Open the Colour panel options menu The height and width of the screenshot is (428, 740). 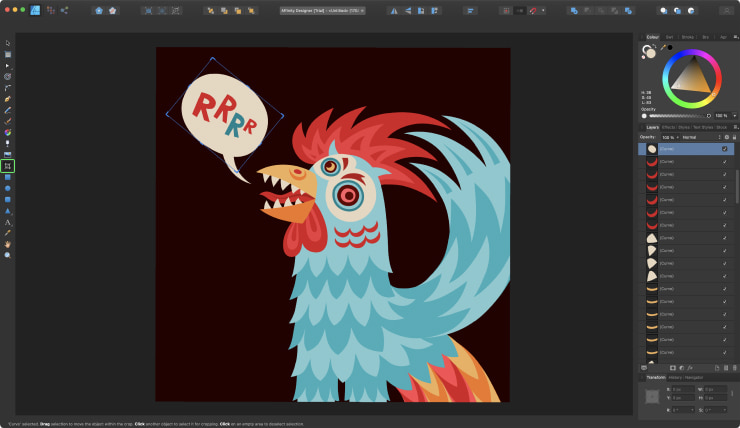735,37
